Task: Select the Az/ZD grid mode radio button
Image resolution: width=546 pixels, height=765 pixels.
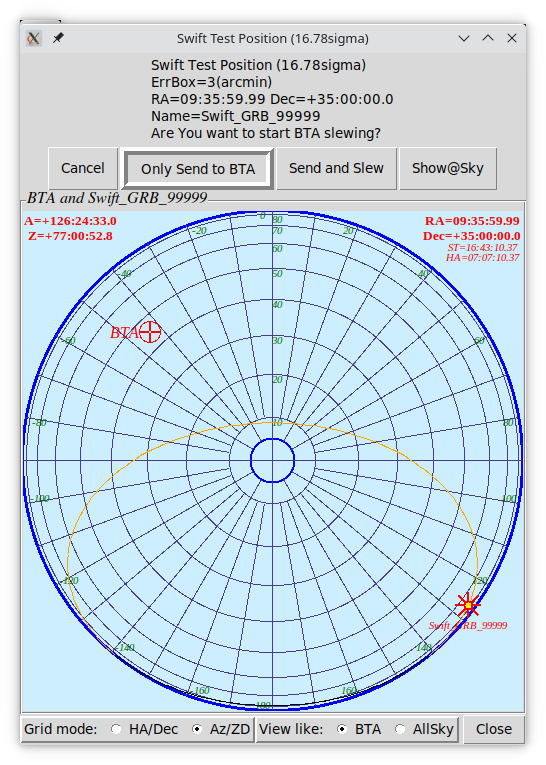Action: [x=197, y=729]
